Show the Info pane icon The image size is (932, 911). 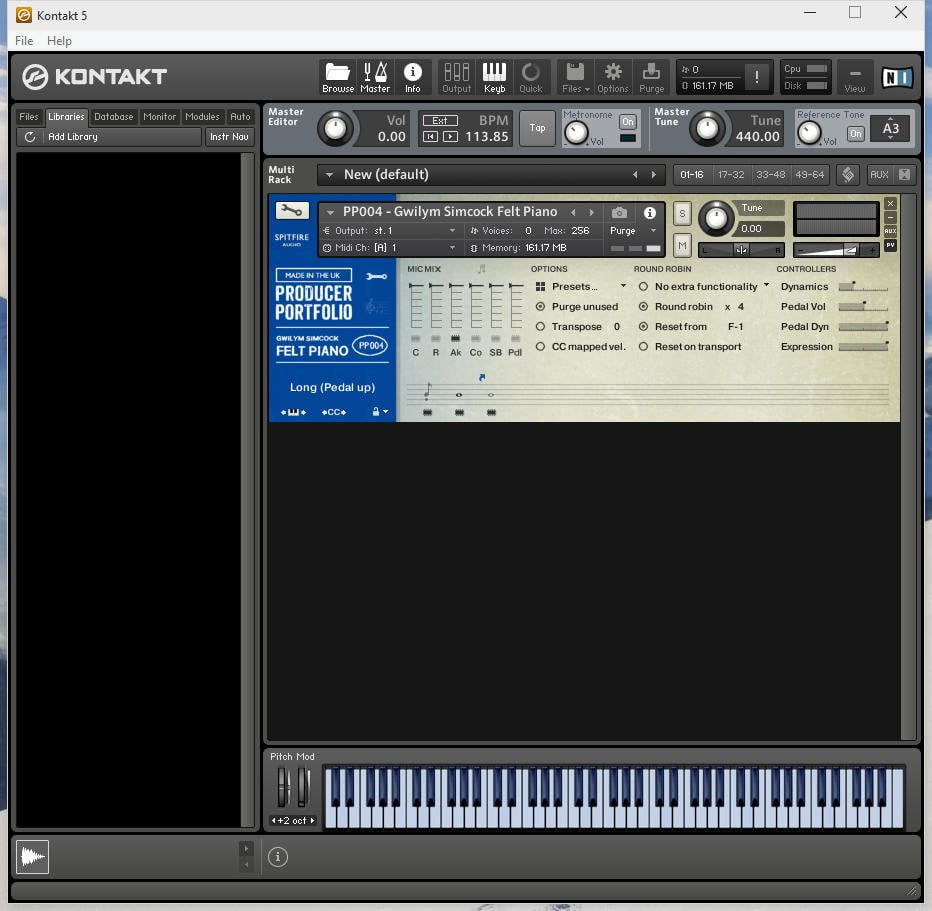click(x=413, y=77)
